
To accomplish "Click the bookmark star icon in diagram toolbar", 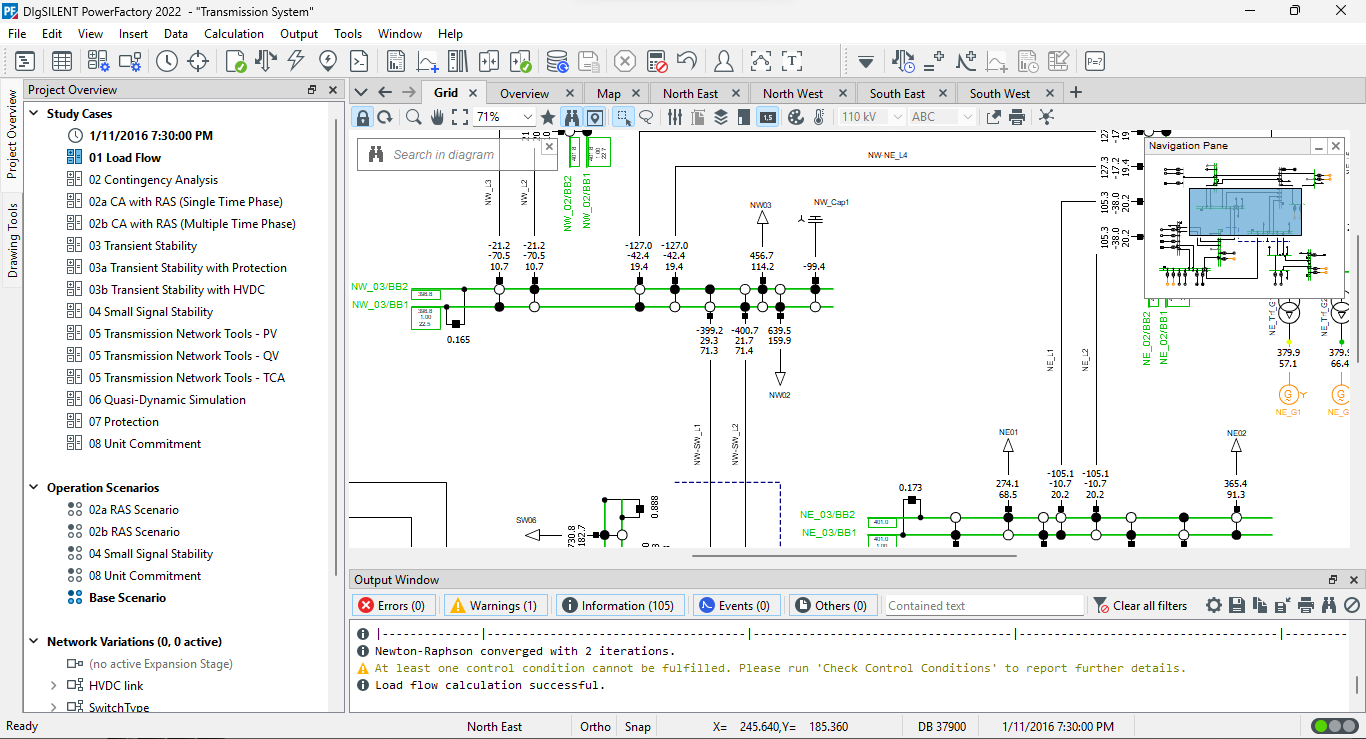I will (548, 117).
